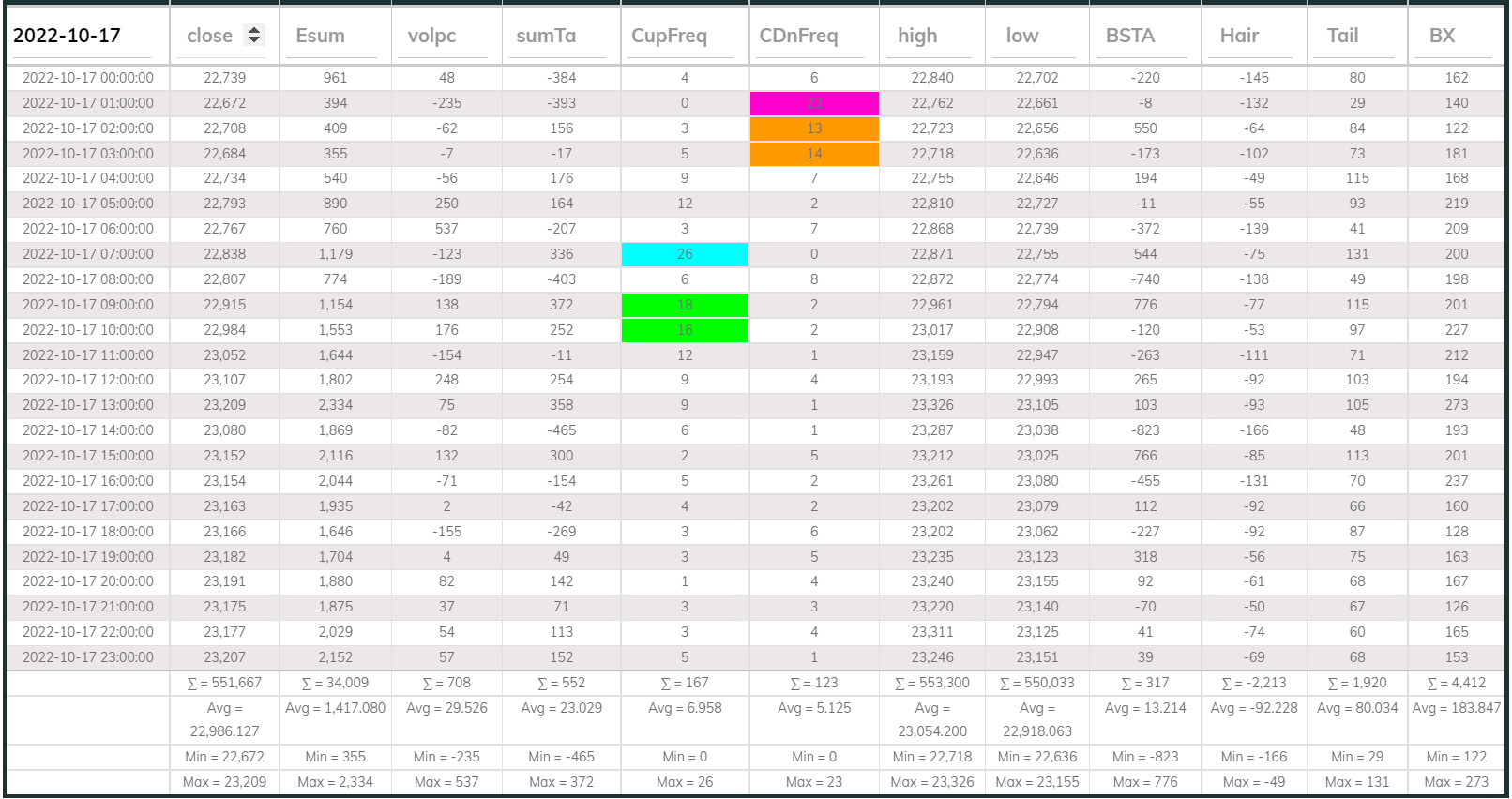Click the Tail column header

(x=1342, y=36)
